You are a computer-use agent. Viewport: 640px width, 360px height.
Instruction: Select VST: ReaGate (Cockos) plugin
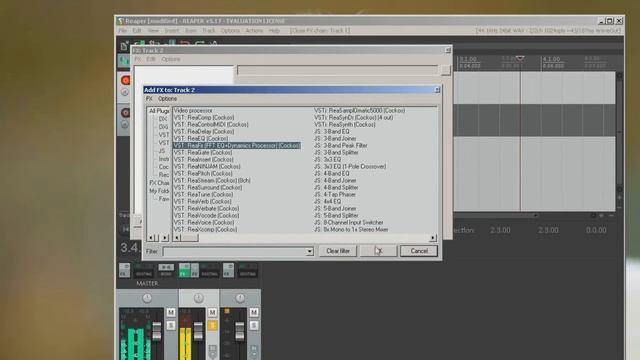[202, 152]
